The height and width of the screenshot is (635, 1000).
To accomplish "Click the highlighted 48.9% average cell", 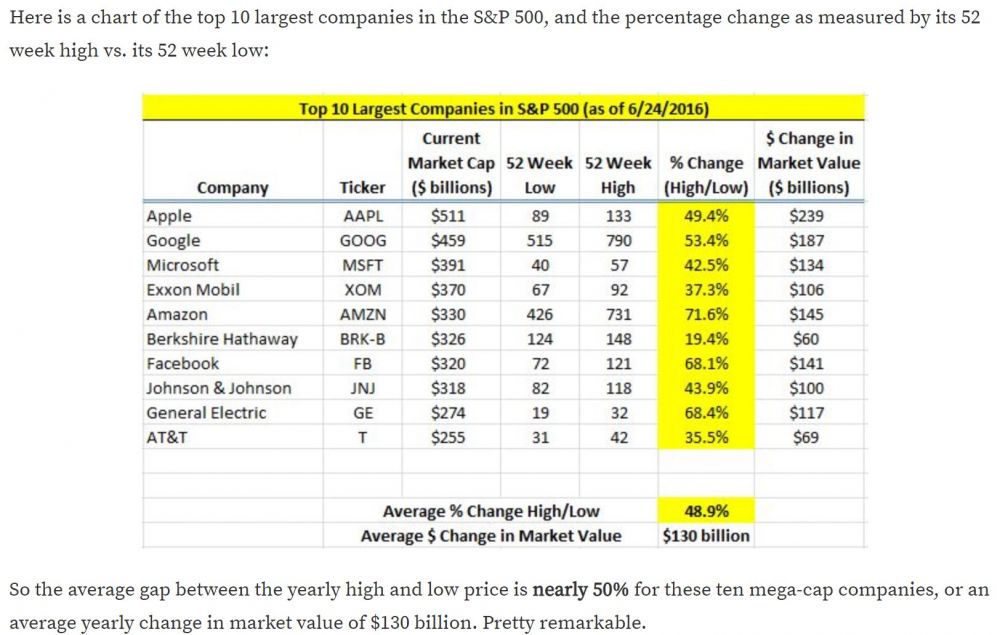I will [706, 511].
